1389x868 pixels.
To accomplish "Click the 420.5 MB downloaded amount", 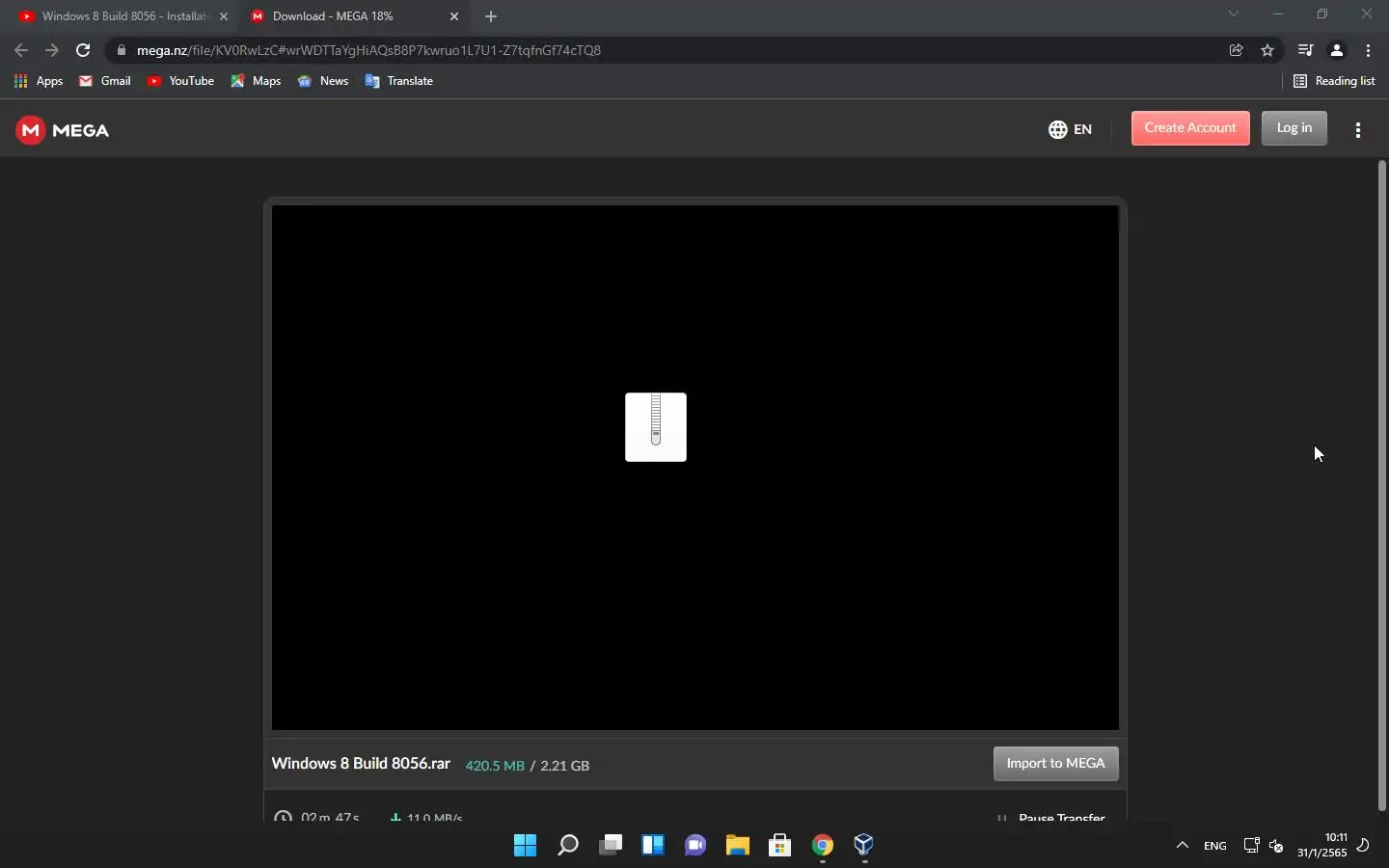I will tap(495, 766).
